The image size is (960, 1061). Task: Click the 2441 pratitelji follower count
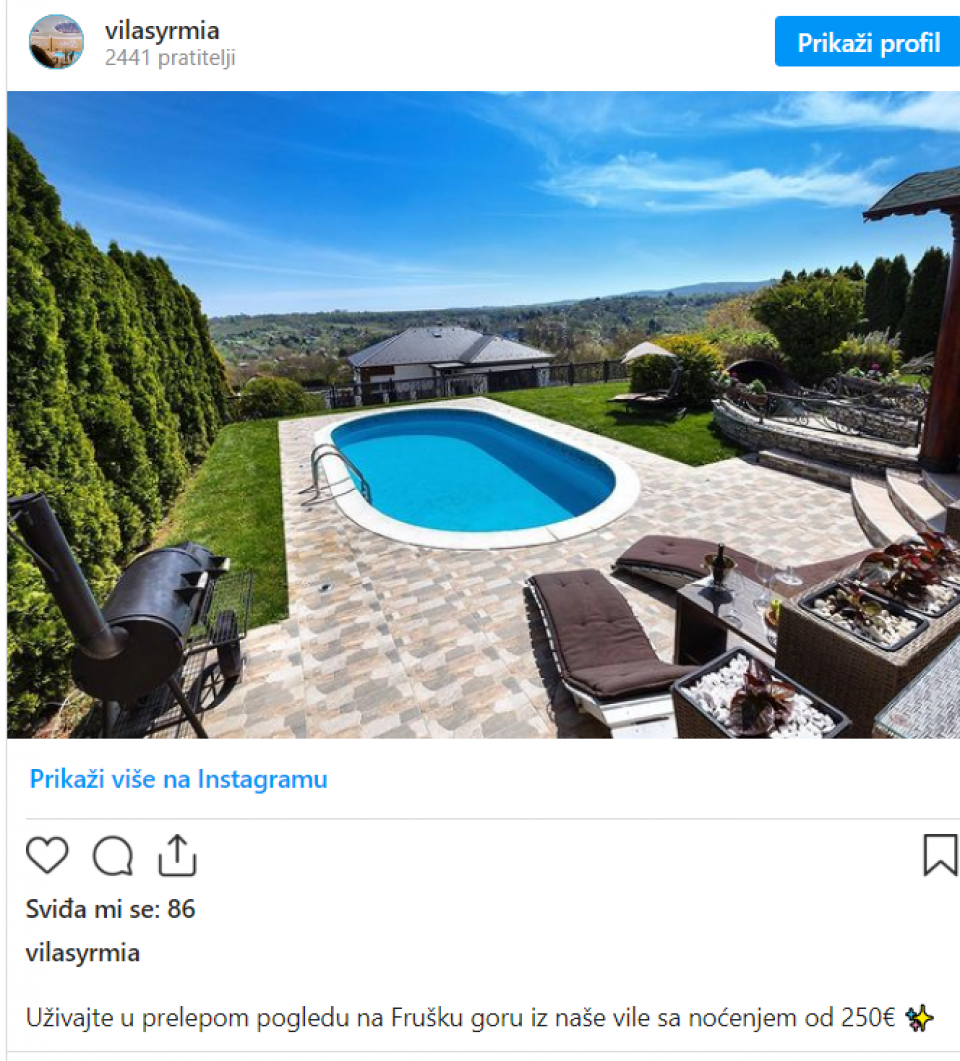coord(170,58)
